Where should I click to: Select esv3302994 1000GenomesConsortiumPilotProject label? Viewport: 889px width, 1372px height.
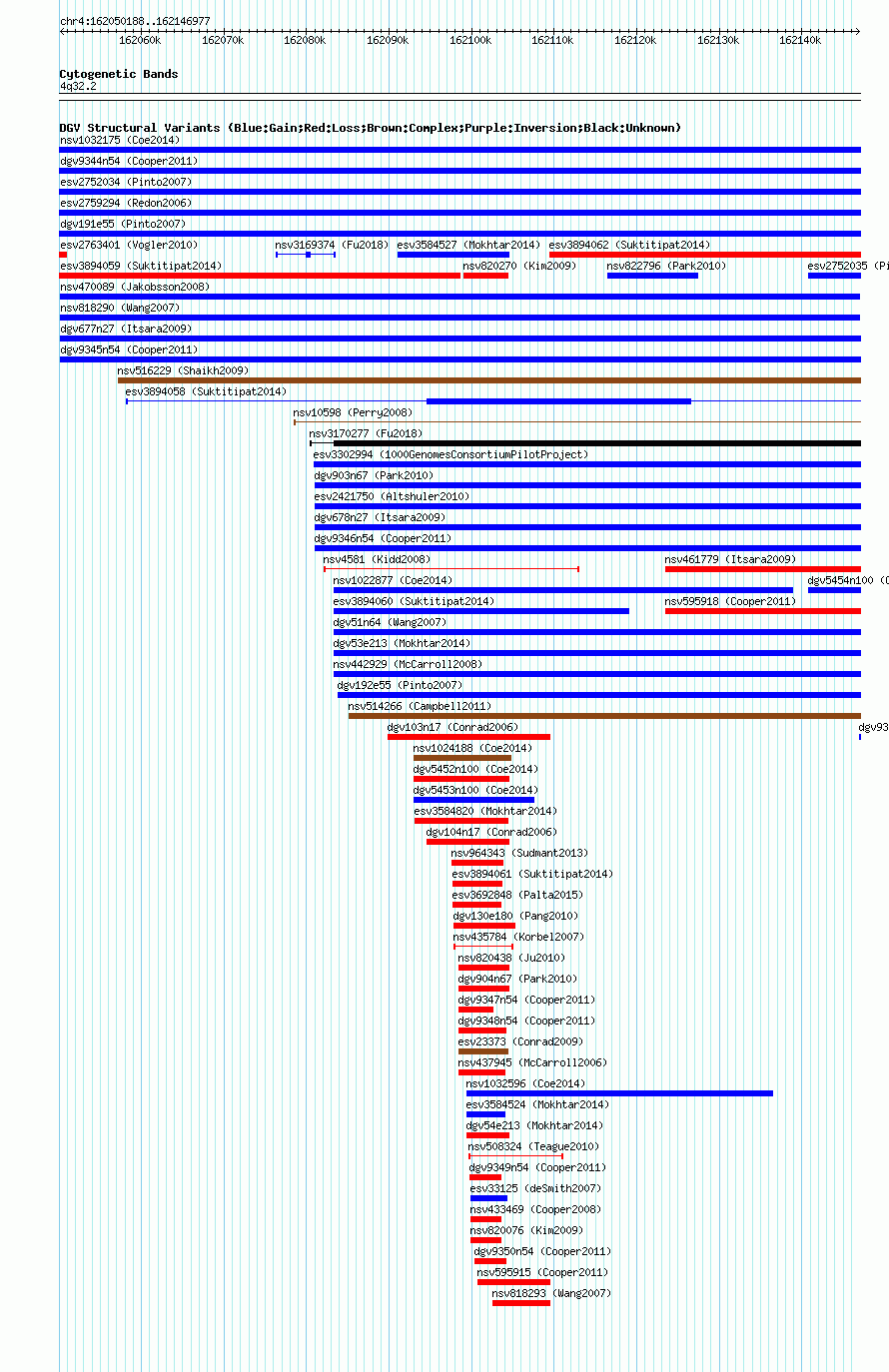tap(451, 454)
